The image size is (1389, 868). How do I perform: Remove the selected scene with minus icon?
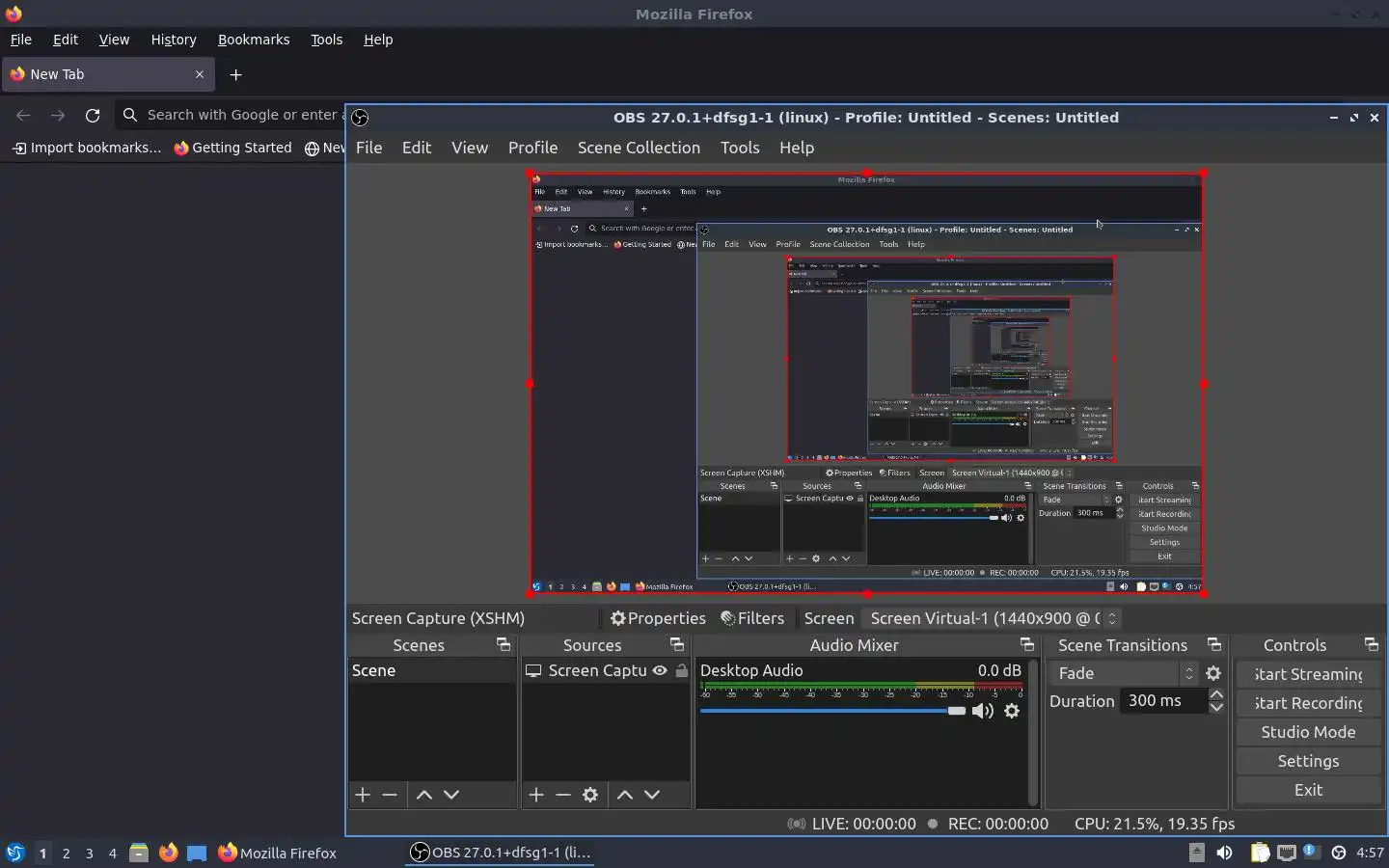click(x=390, y=795)
